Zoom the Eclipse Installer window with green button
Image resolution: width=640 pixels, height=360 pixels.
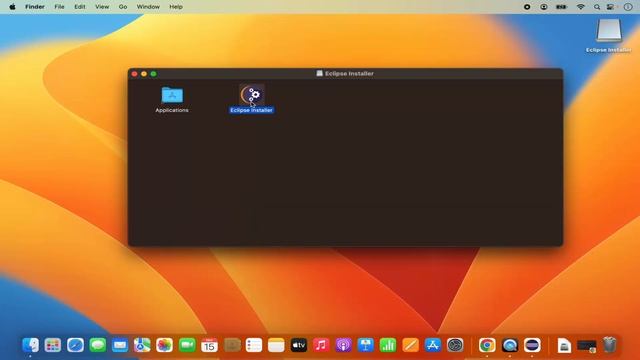(153, 74)
